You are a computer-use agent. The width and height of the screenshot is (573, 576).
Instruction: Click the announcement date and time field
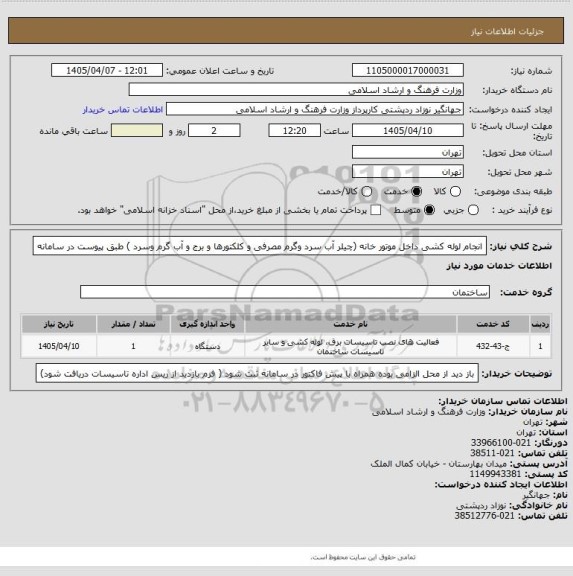(107, 70)
